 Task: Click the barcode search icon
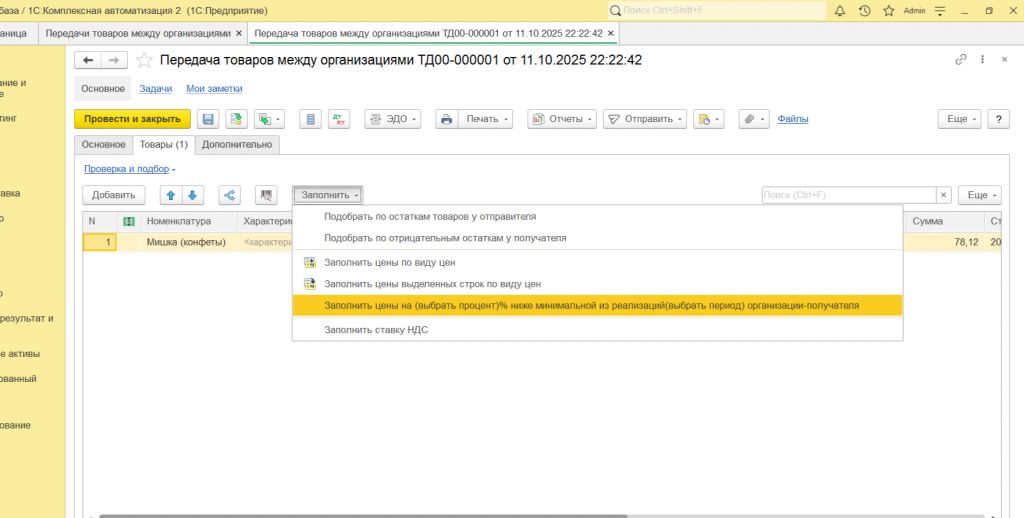click(x=266, y=195)
